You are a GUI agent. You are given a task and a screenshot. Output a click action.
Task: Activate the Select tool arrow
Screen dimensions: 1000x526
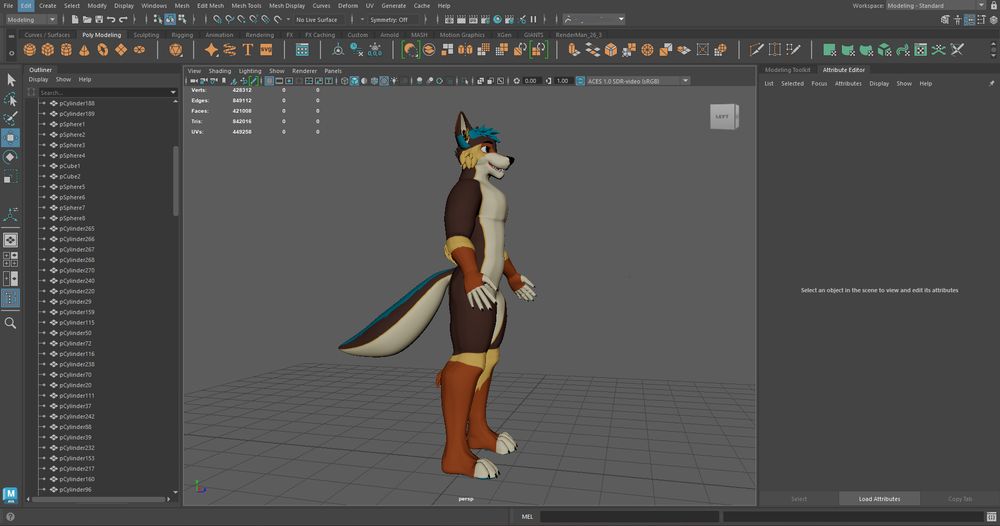11,80
